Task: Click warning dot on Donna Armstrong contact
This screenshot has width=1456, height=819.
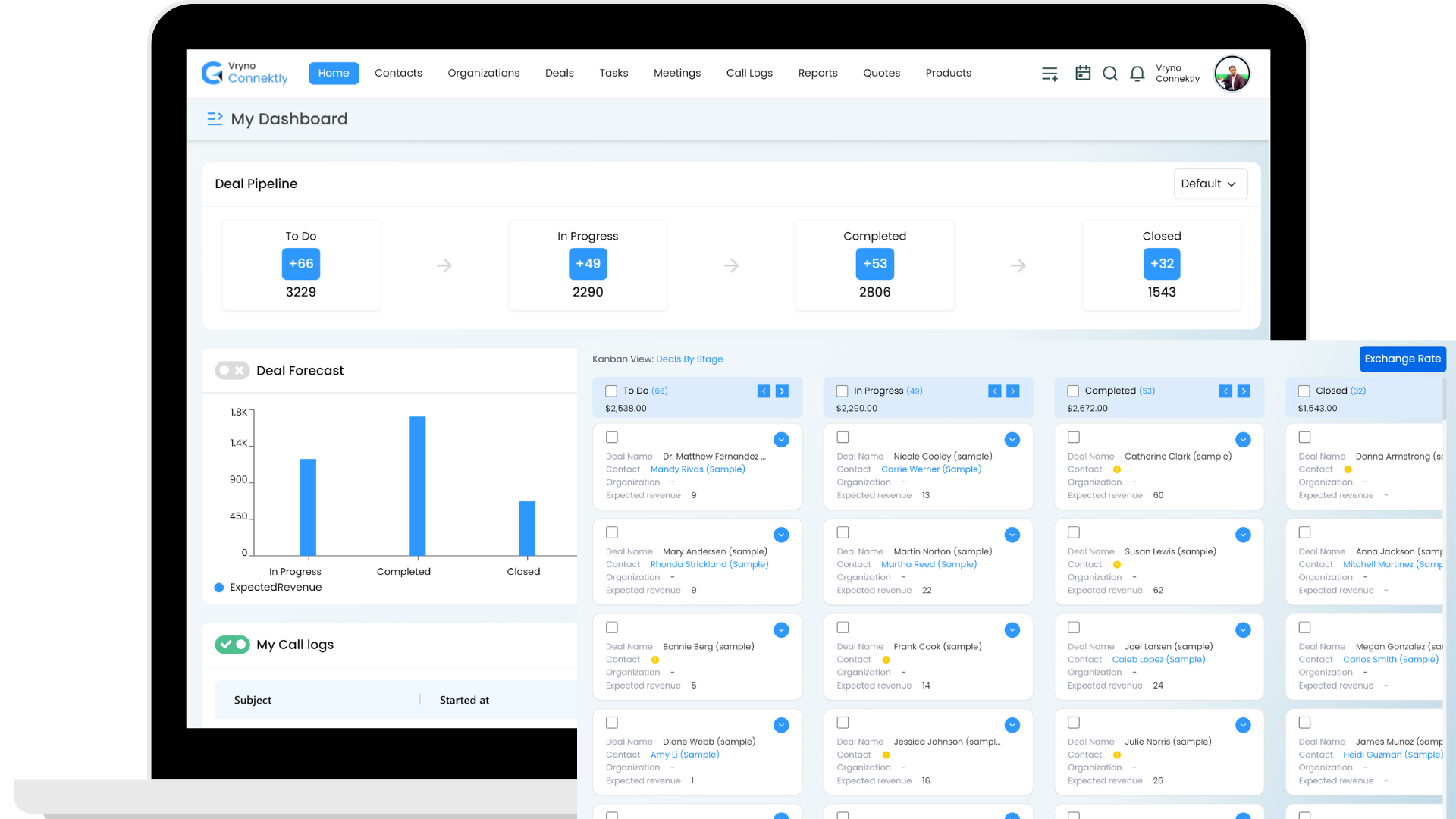Action: pyautogui.click(x=1348, y=469)
